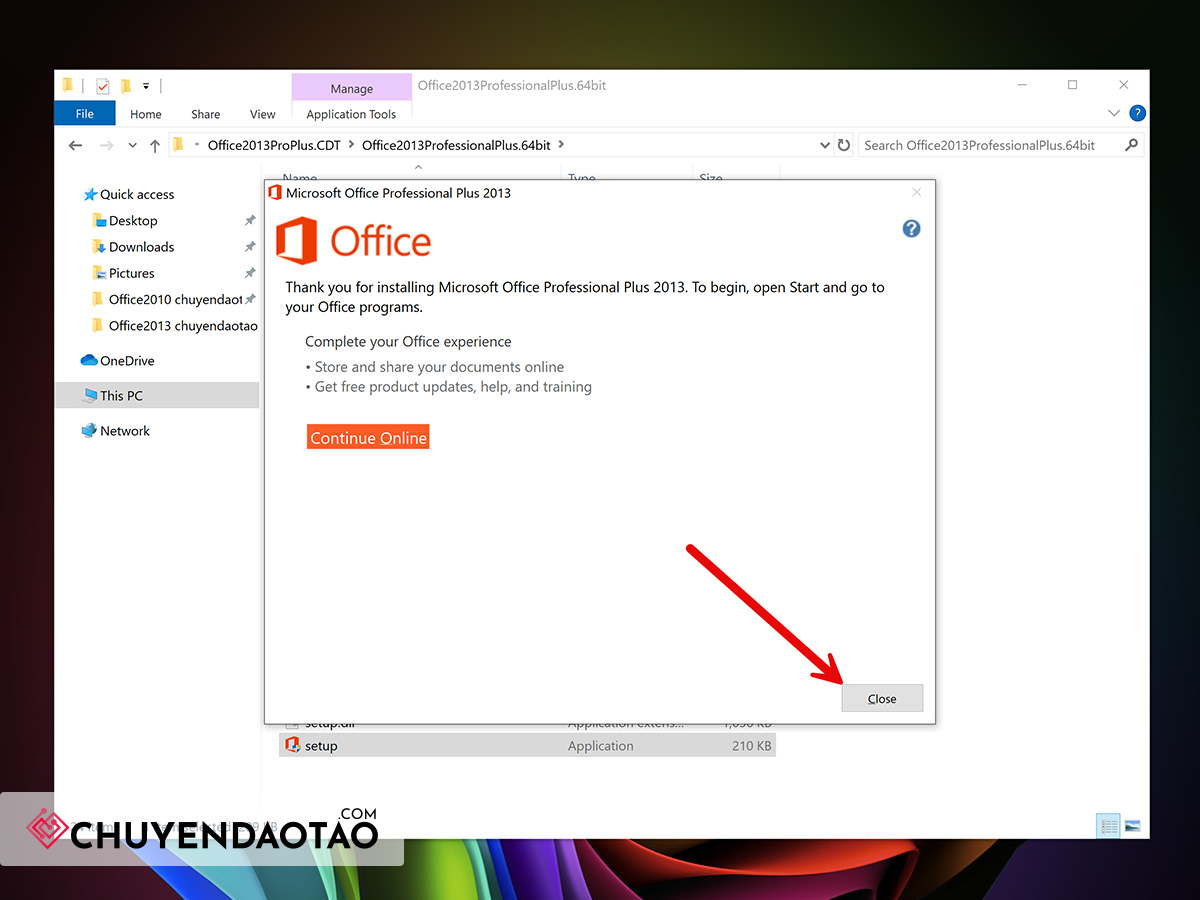The image size is (1200, 900).
Task: Go back with the Back arrow
Action: point(75,146)
